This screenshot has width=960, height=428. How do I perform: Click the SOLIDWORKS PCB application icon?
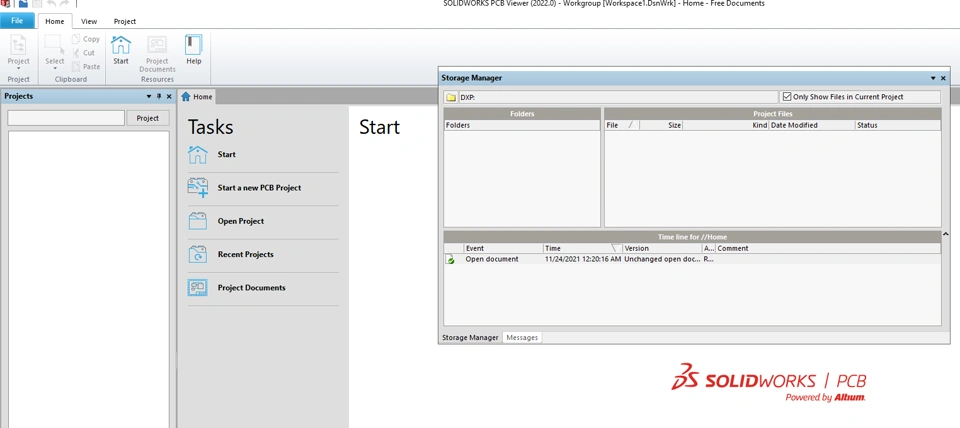pyautogui.click(x=5, y=4)
